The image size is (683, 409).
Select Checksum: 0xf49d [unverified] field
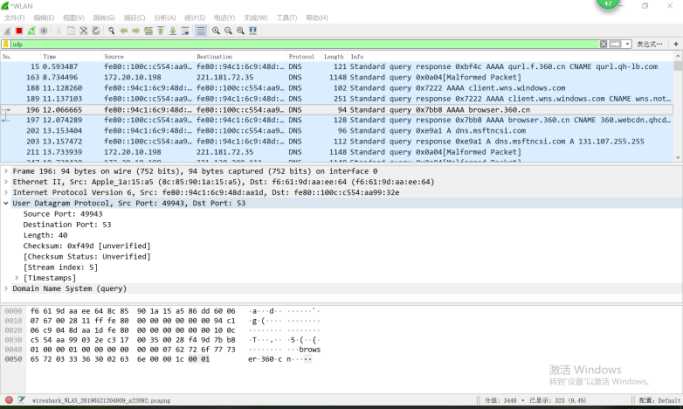coord(87,246)
